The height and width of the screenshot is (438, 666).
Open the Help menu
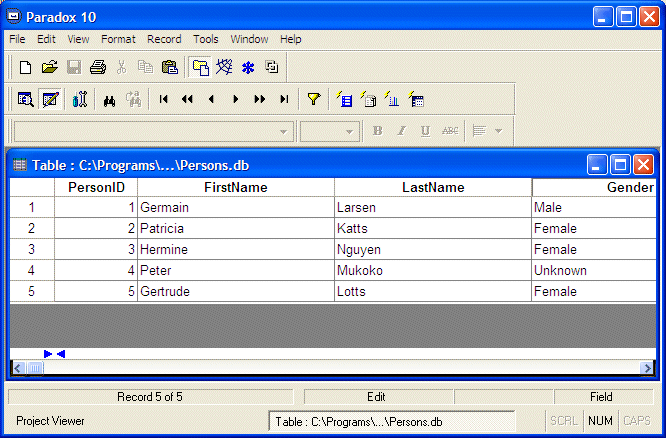291,39
